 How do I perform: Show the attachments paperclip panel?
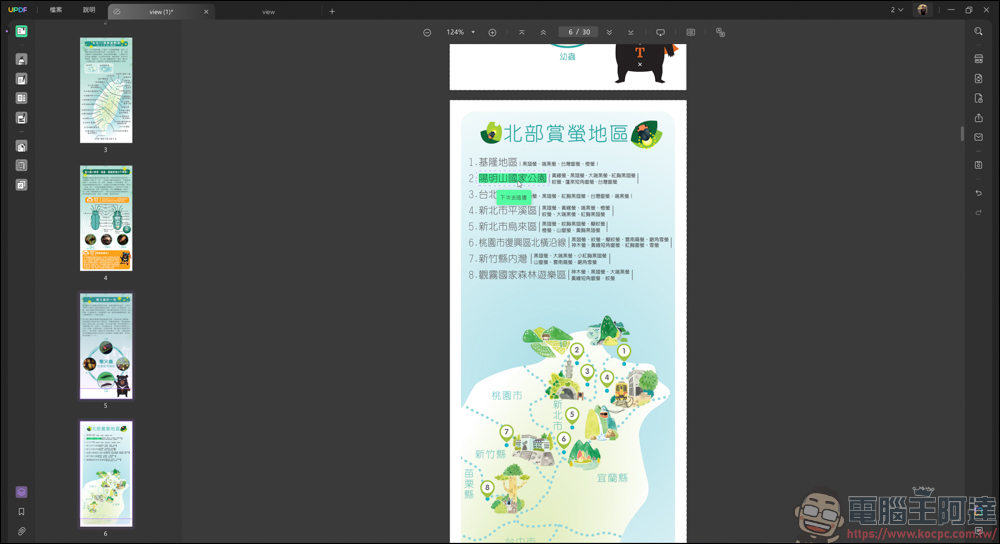pyautogui.click(x=21, y=531)
